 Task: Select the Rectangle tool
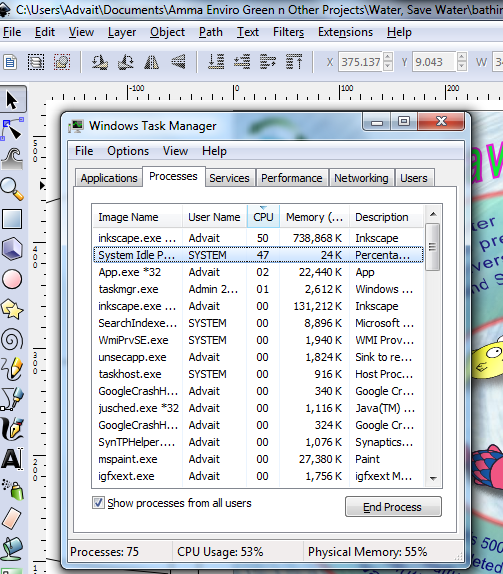pos(12,219)
